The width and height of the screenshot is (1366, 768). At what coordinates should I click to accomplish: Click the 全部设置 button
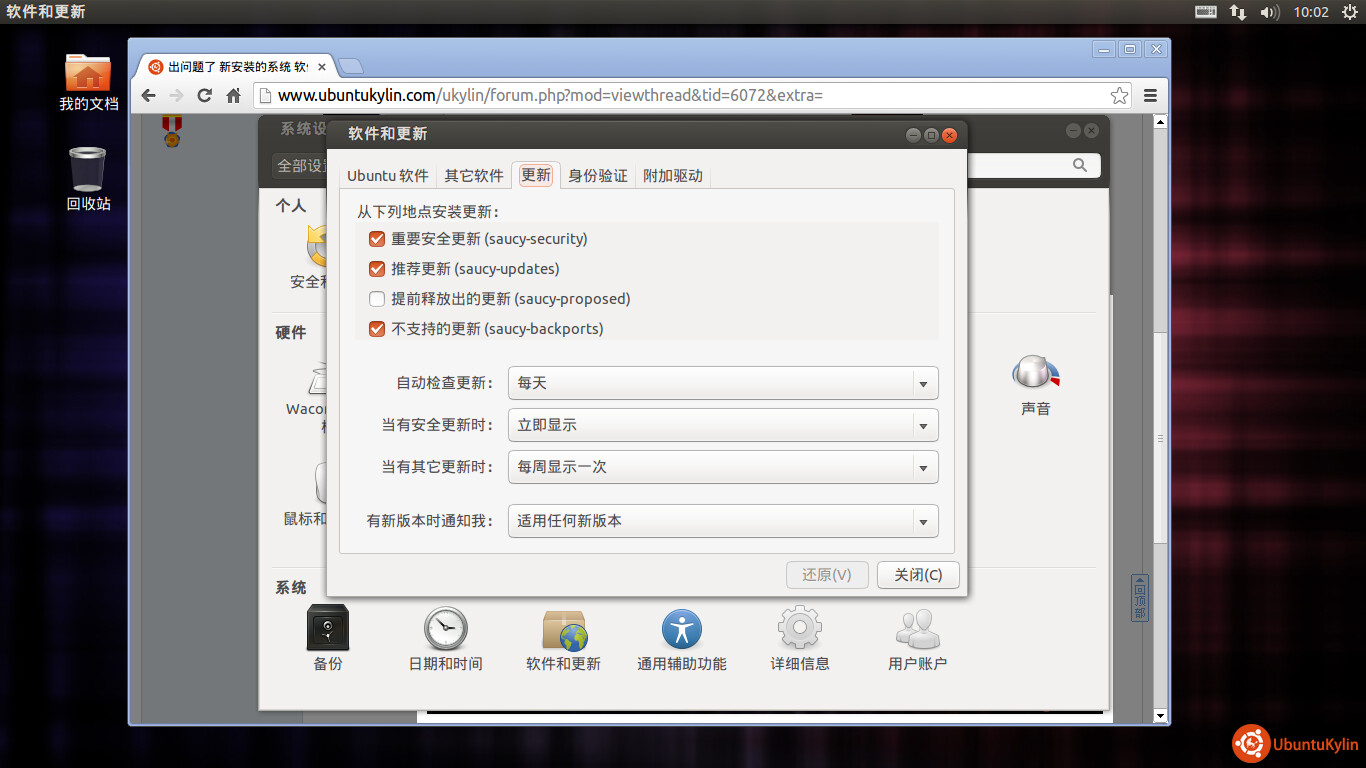pos(301,166)
